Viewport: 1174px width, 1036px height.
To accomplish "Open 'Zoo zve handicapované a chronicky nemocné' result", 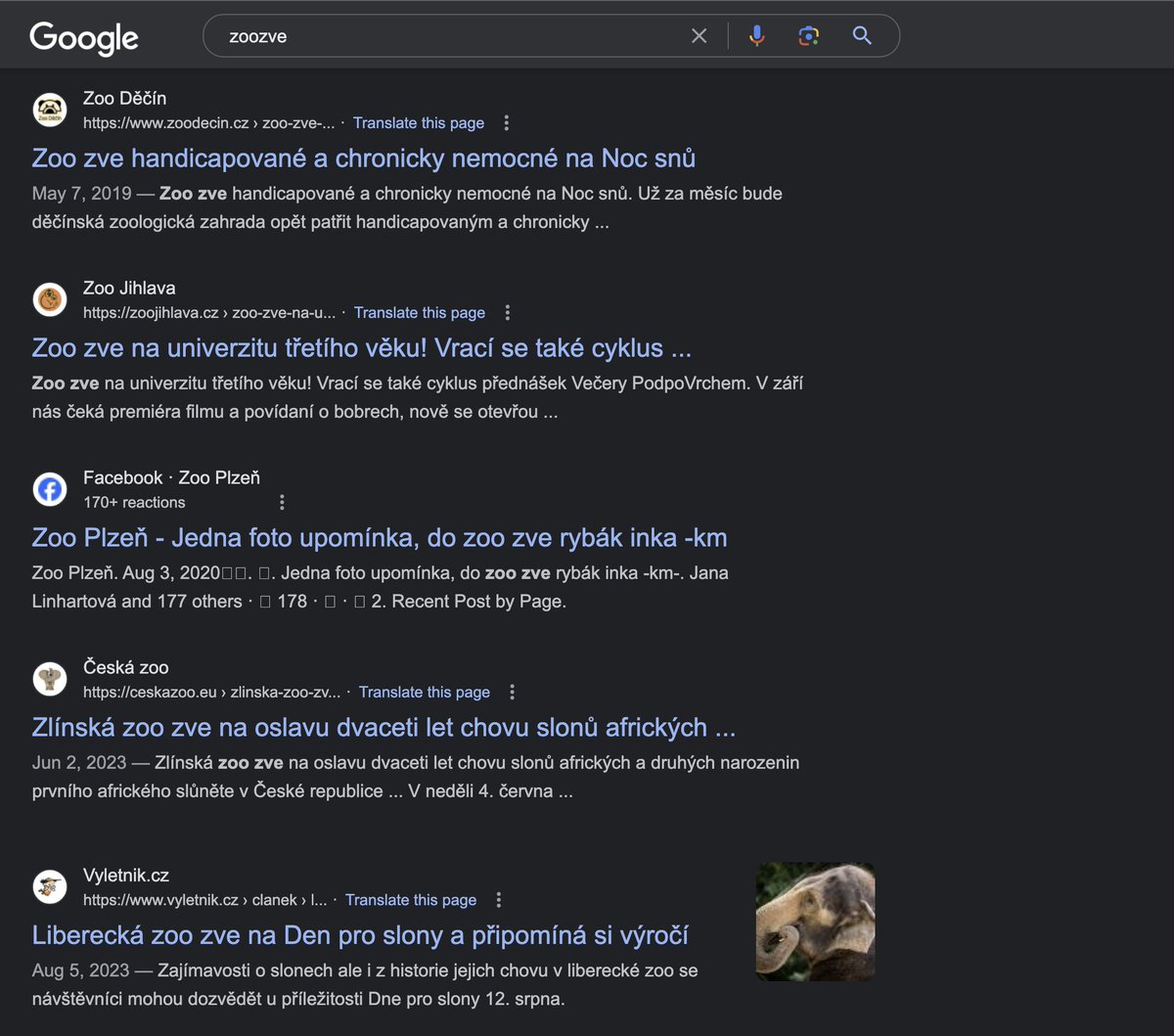I will tap(364, 158).
